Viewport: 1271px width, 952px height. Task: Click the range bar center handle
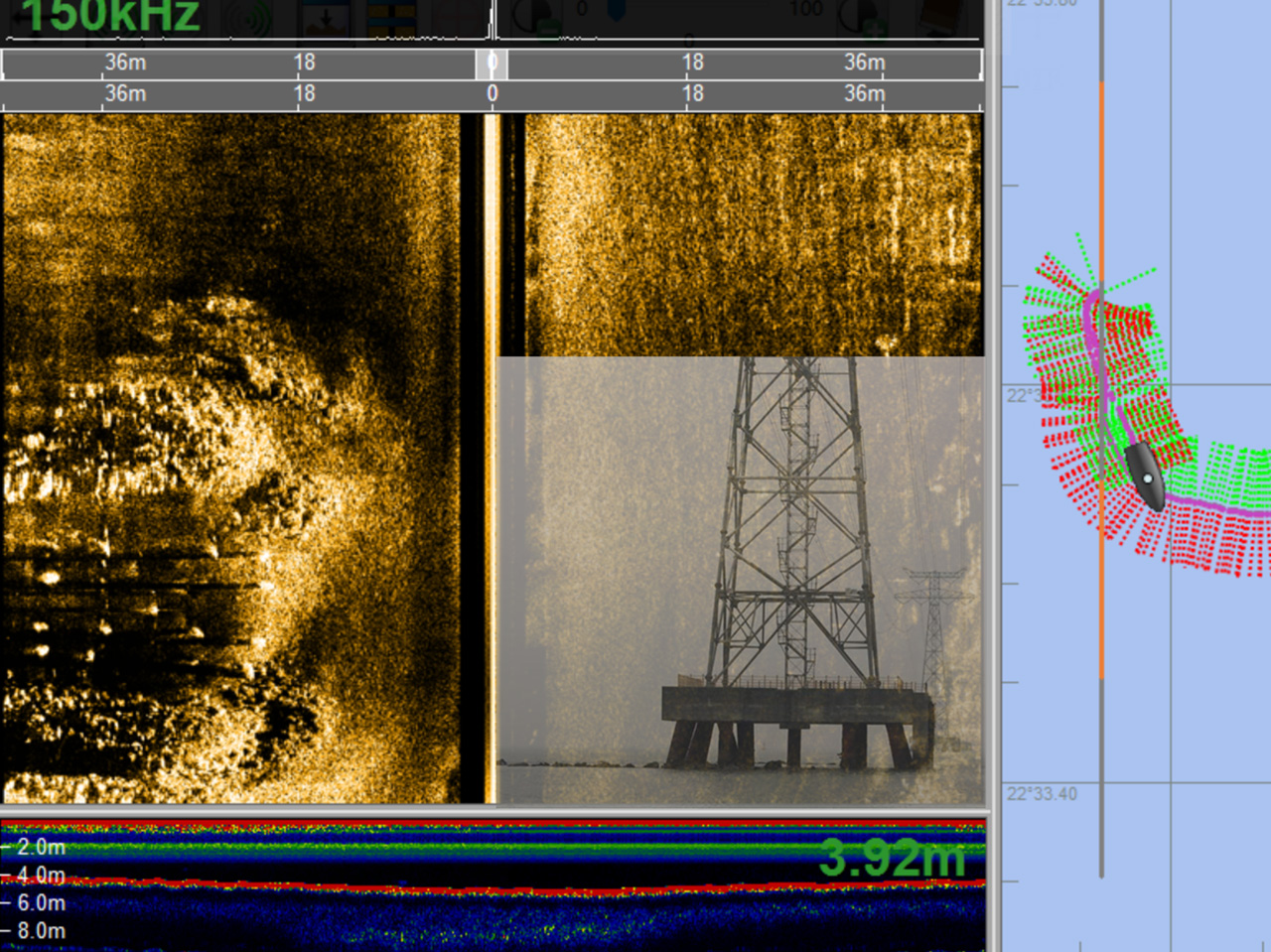coord(492,64)
